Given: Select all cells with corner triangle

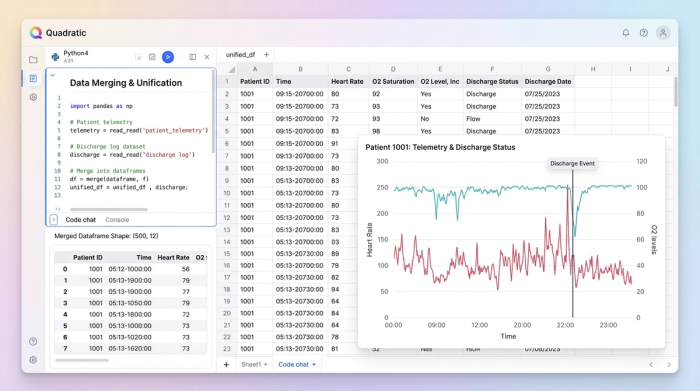Looking at the screenshot, I should click(x=231, y=69).
